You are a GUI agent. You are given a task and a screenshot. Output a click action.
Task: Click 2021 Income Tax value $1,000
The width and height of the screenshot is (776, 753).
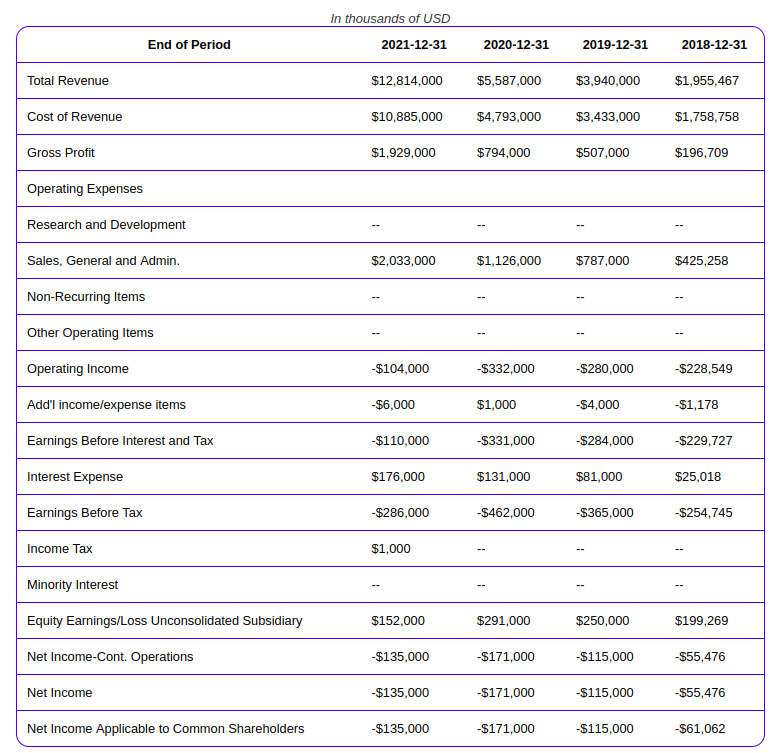pyautogui.click(x=391, y=549)
